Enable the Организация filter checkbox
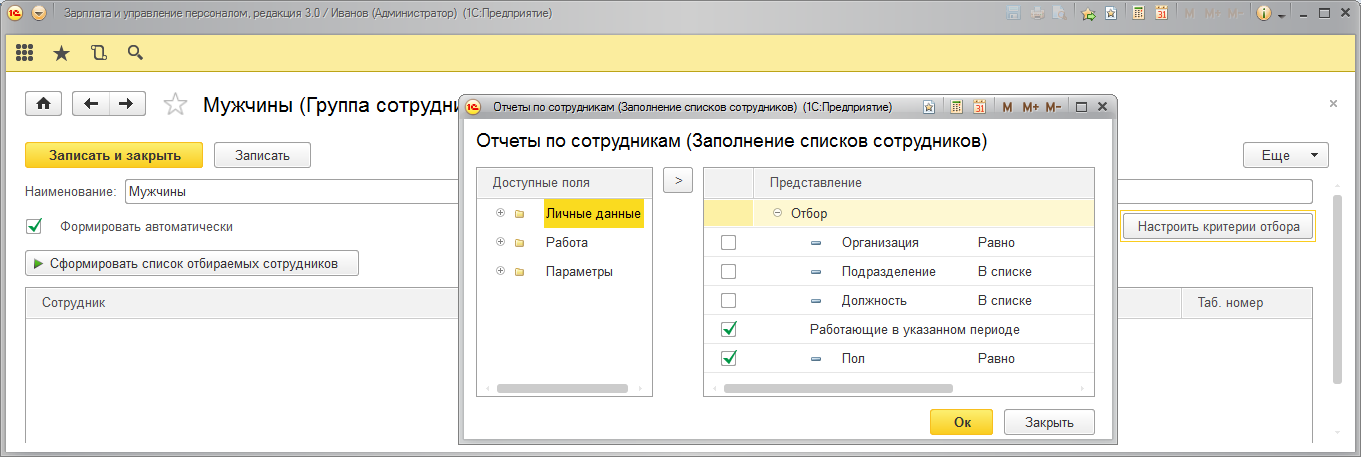 [729, 242]
